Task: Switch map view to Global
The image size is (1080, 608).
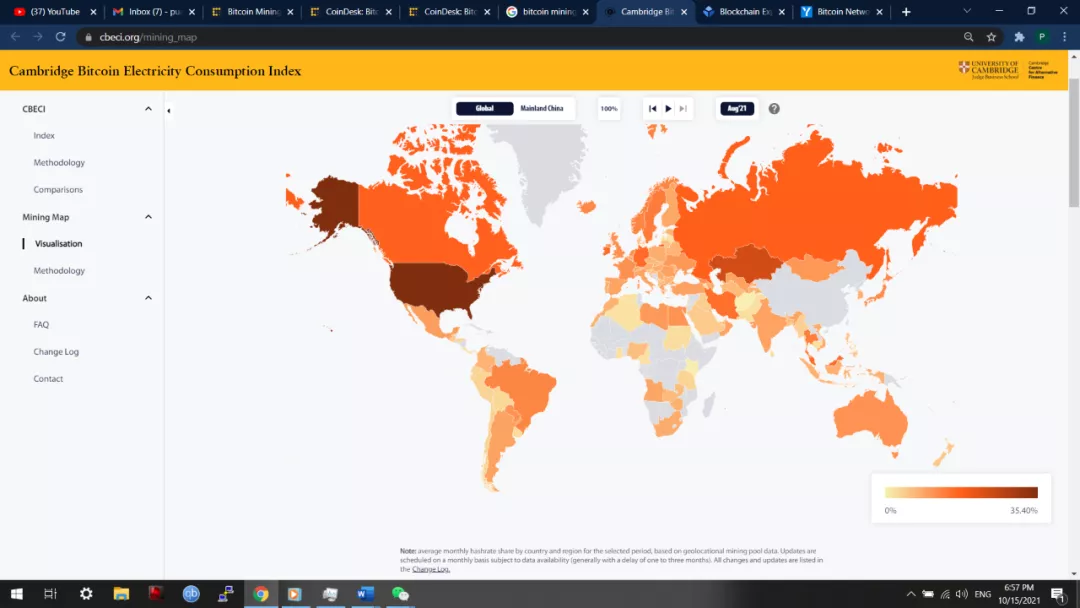Action: (485, 108)
